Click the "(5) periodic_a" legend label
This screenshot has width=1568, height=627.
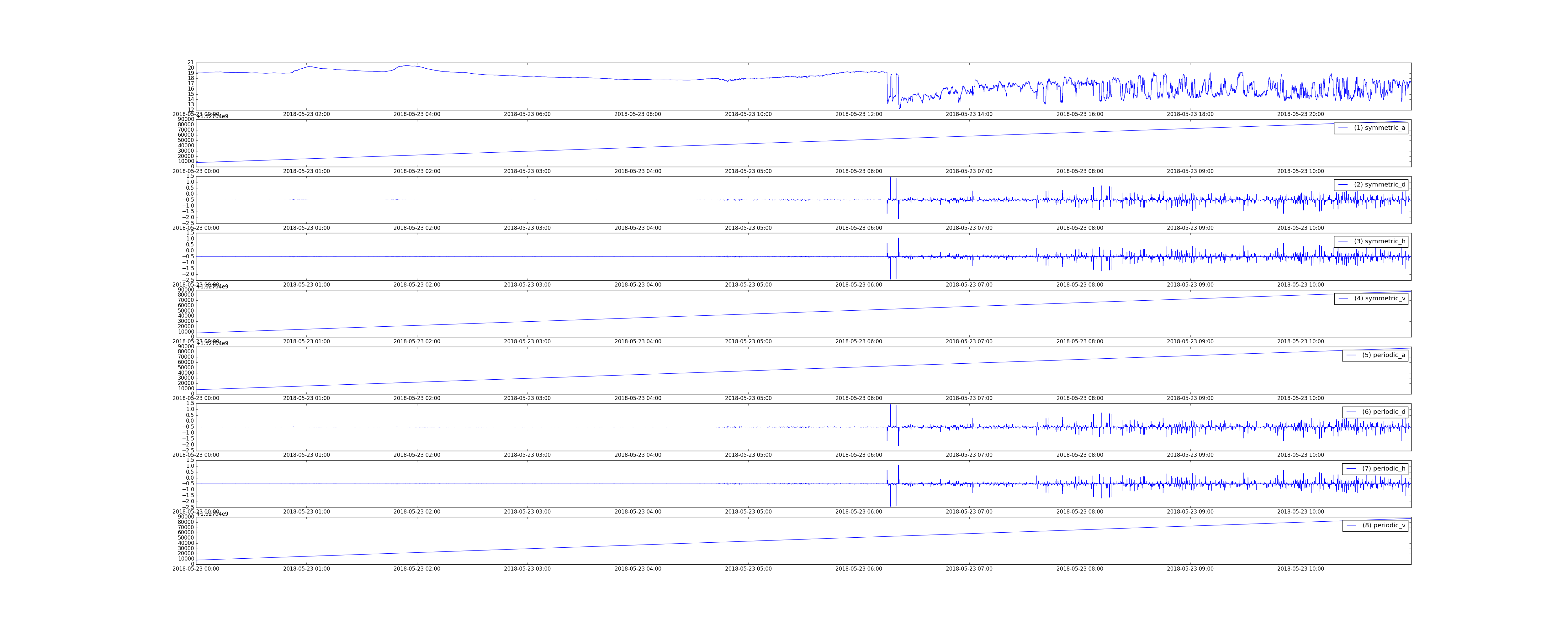pyautogui.click(x=1384, y=355)
